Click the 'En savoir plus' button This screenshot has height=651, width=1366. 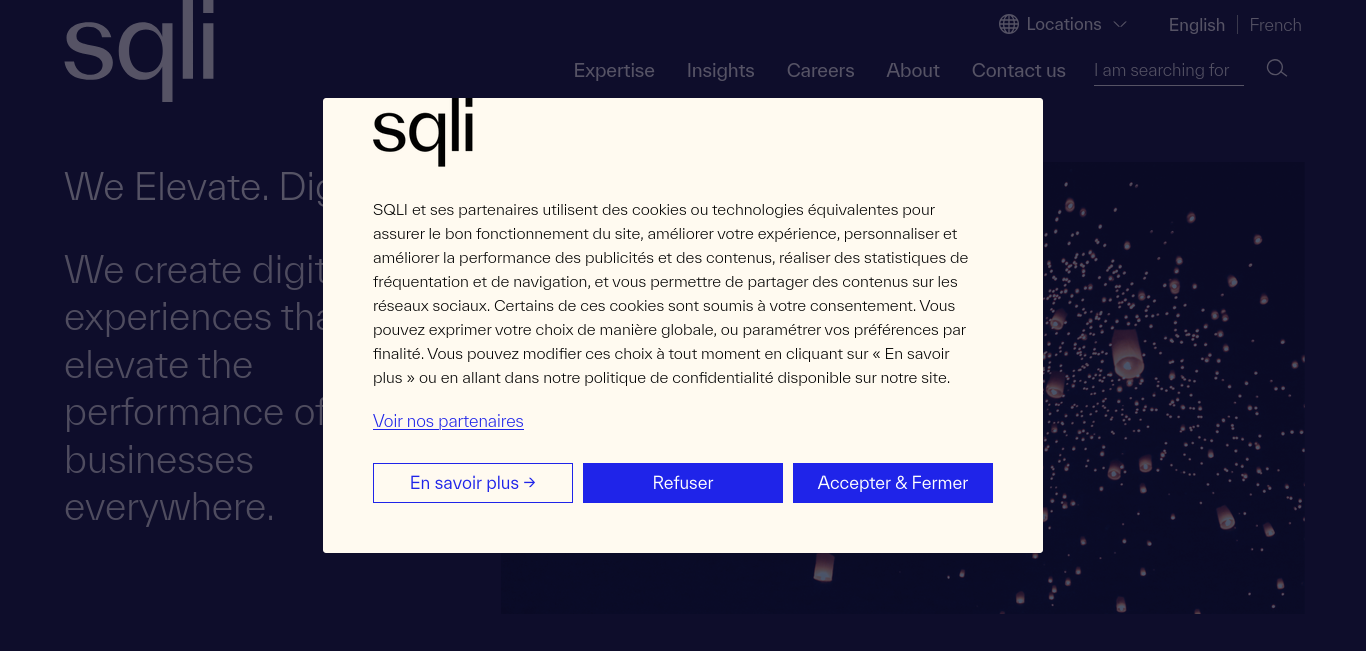coord(473,483)
